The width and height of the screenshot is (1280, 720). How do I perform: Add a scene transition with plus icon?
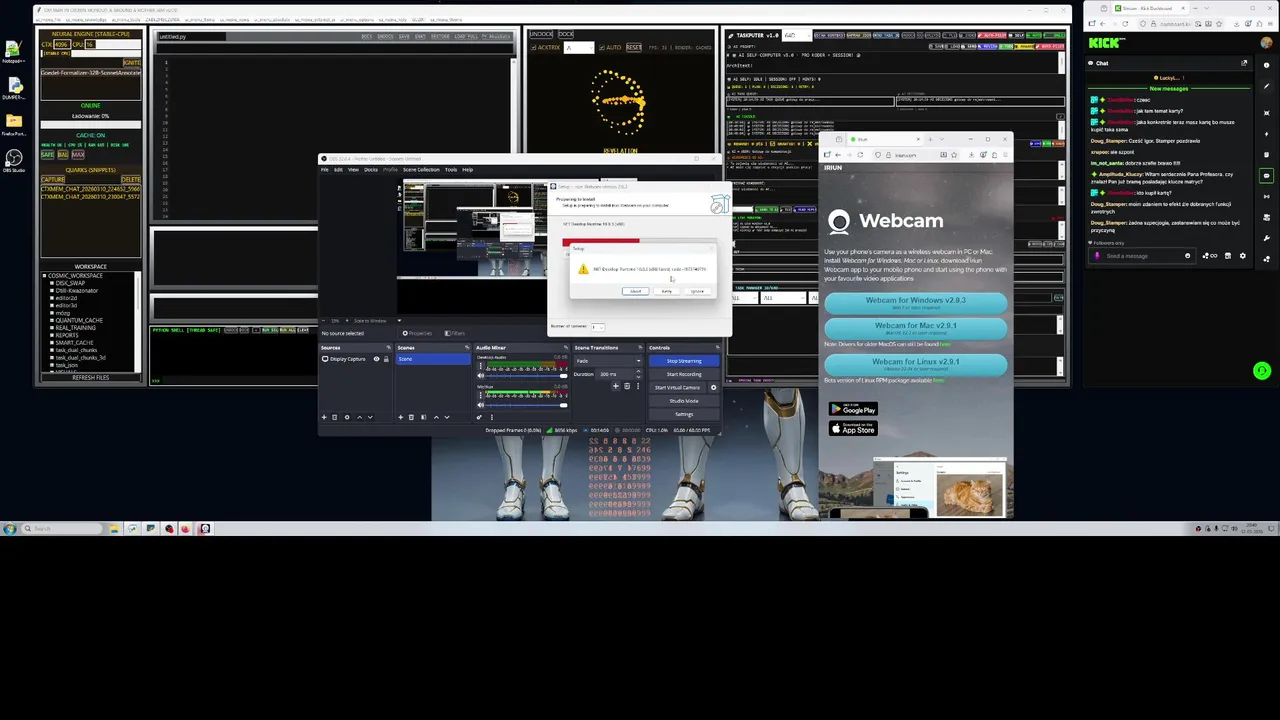tap(616, 386)
